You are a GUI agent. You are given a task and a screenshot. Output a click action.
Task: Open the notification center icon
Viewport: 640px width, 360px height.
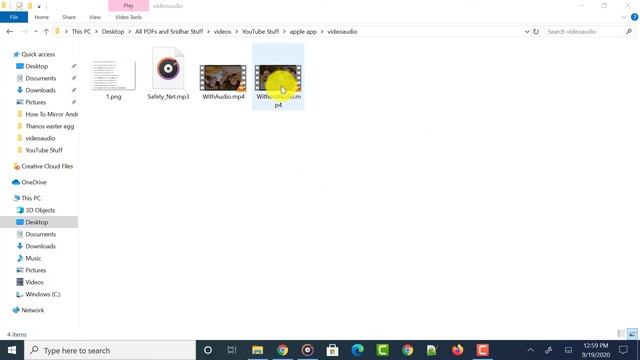point(623,350)
